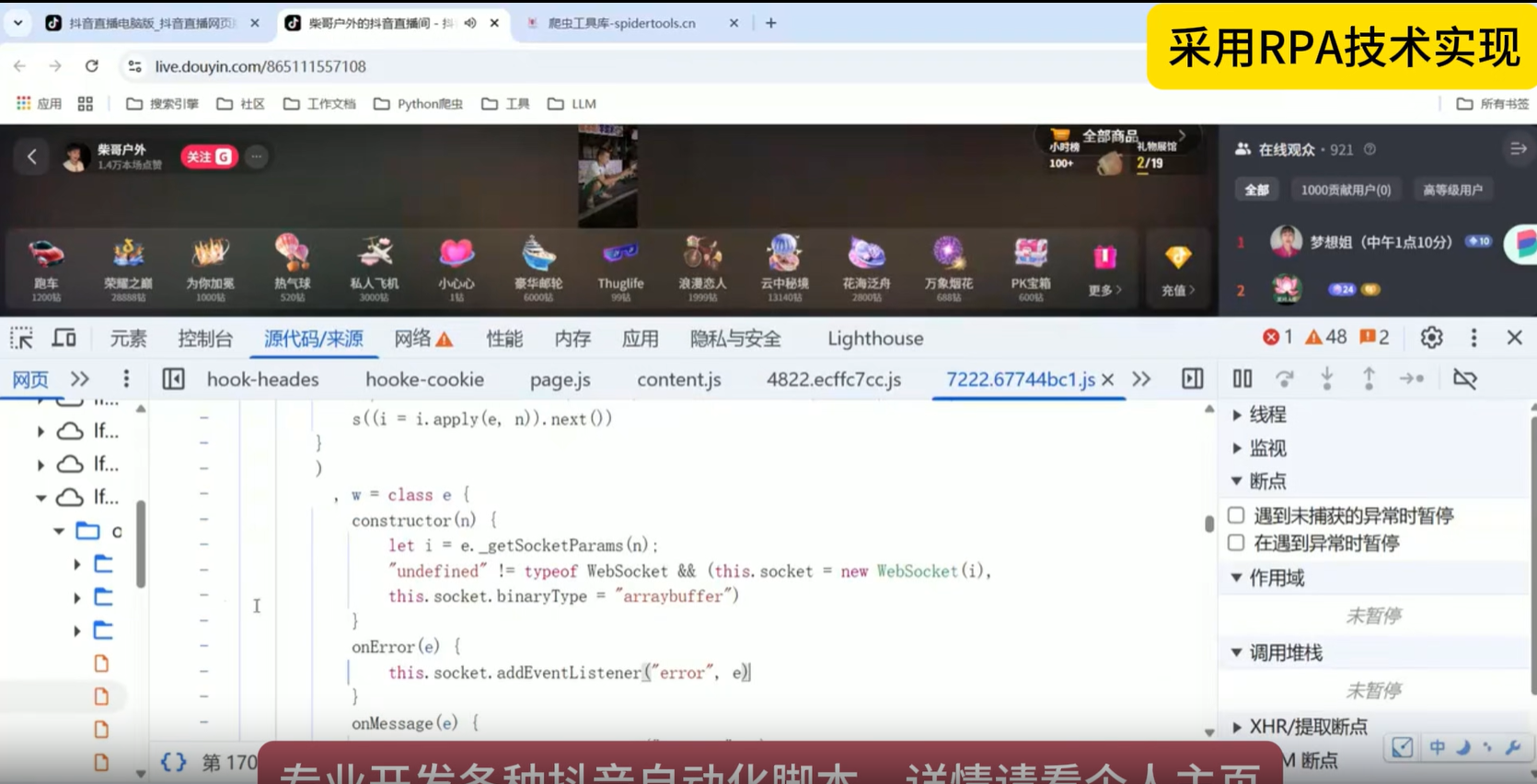Open site information icon in address bar
This screenshot has width=1537, height=784.
[x=134, y=66]
